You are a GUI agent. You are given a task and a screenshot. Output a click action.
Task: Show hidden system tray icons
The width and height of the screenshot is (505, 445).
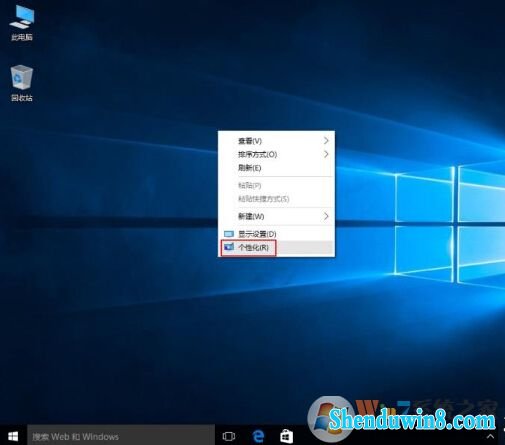tap(490, 436)
